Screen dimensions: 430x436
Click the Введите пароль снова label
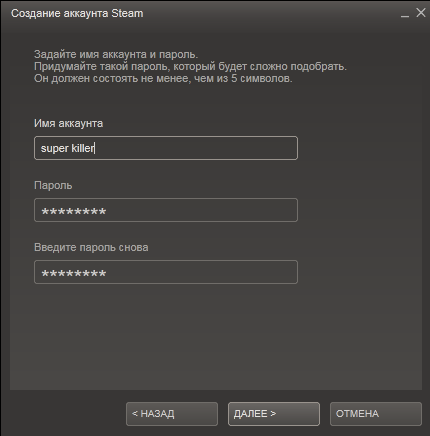pos(91,248)
